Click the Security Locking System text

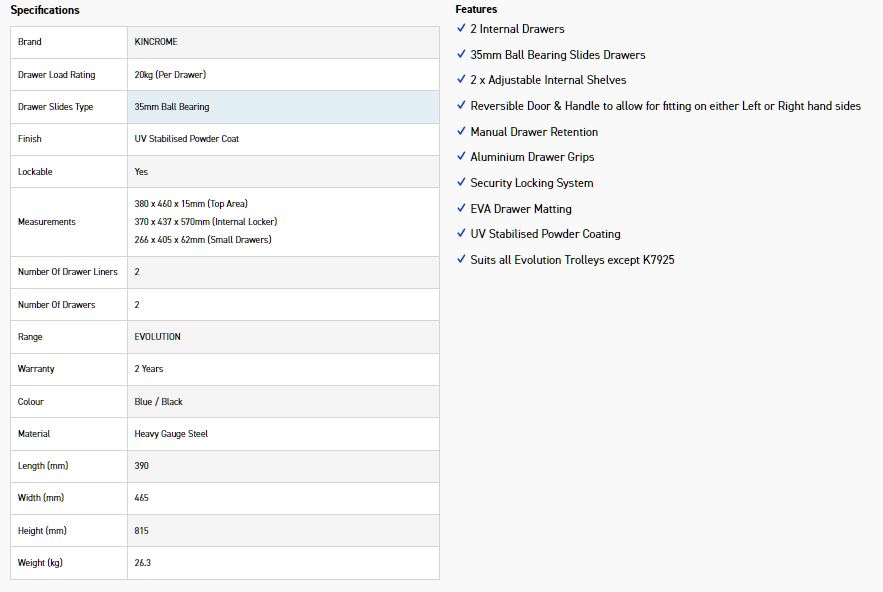tap(532, 183)
